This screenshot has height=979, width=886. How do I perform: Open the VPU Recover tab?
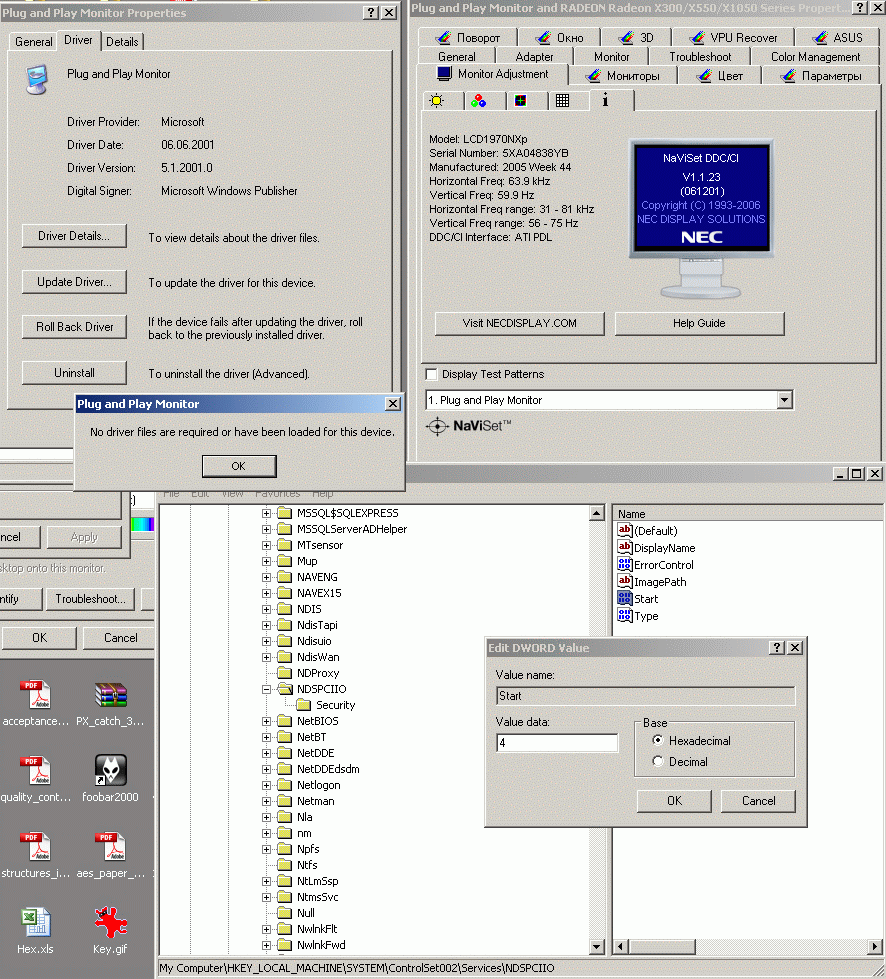(734, 37)
